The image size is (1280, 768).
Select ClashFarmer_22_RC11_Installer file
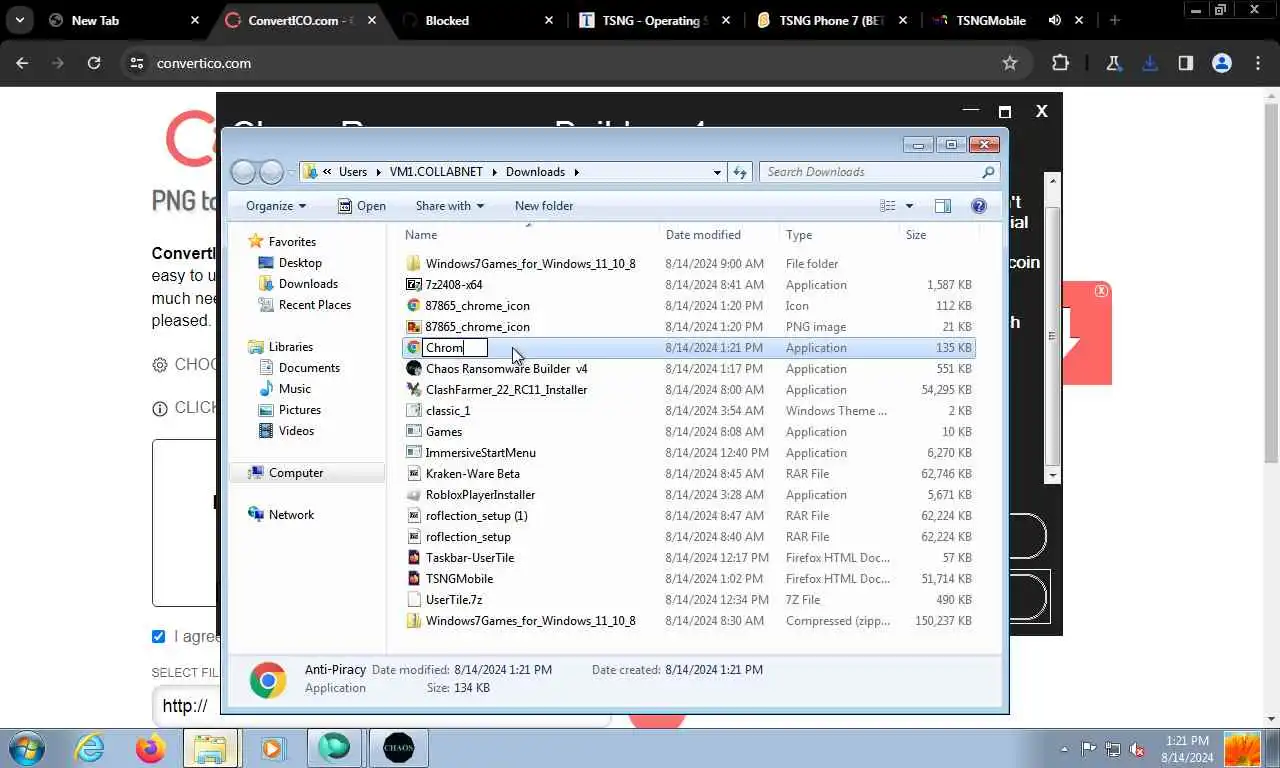pyautogui.click(x=506, y=390)
